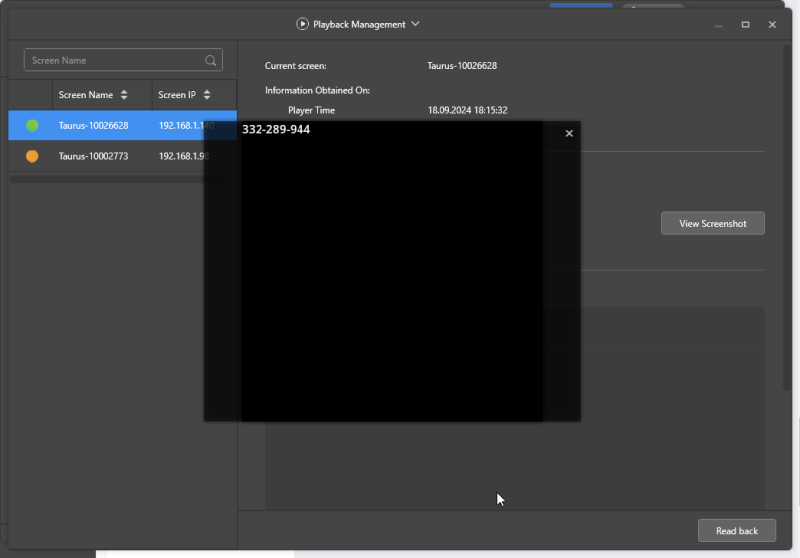Click the search magnifier icon in Screen Name field

click(x=211, y=61)
